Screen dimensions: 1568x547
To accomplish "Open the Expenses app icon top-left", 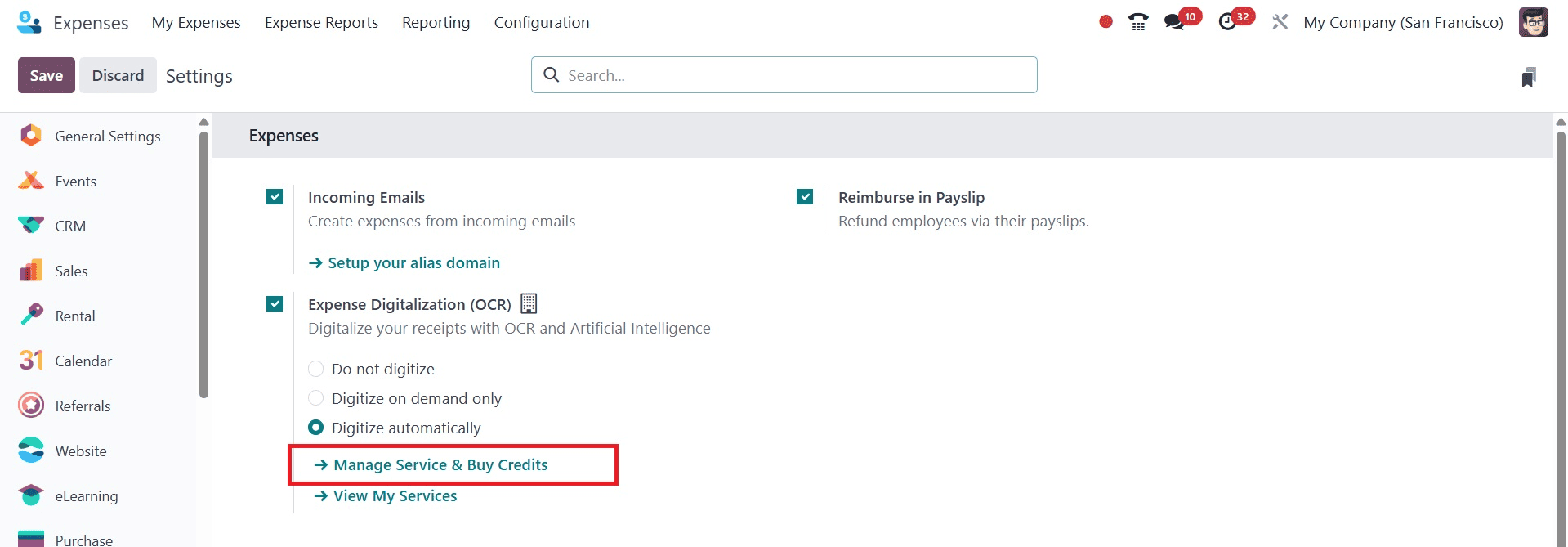I will click(27, 22).
